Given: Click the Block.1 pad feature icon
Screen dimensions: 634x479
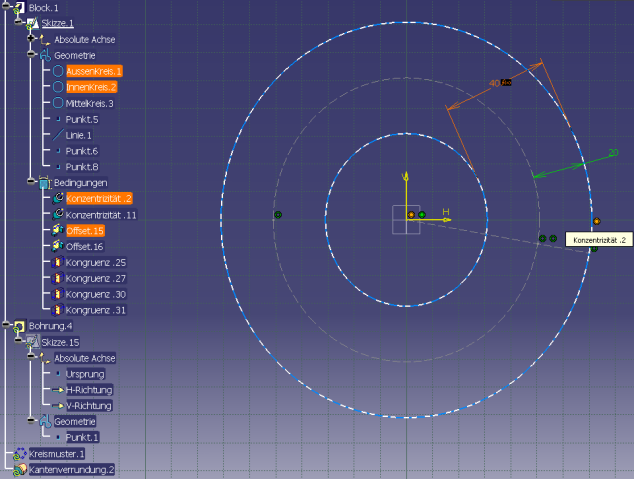Looking at the screenshot, I should click(x=19, y=8).
